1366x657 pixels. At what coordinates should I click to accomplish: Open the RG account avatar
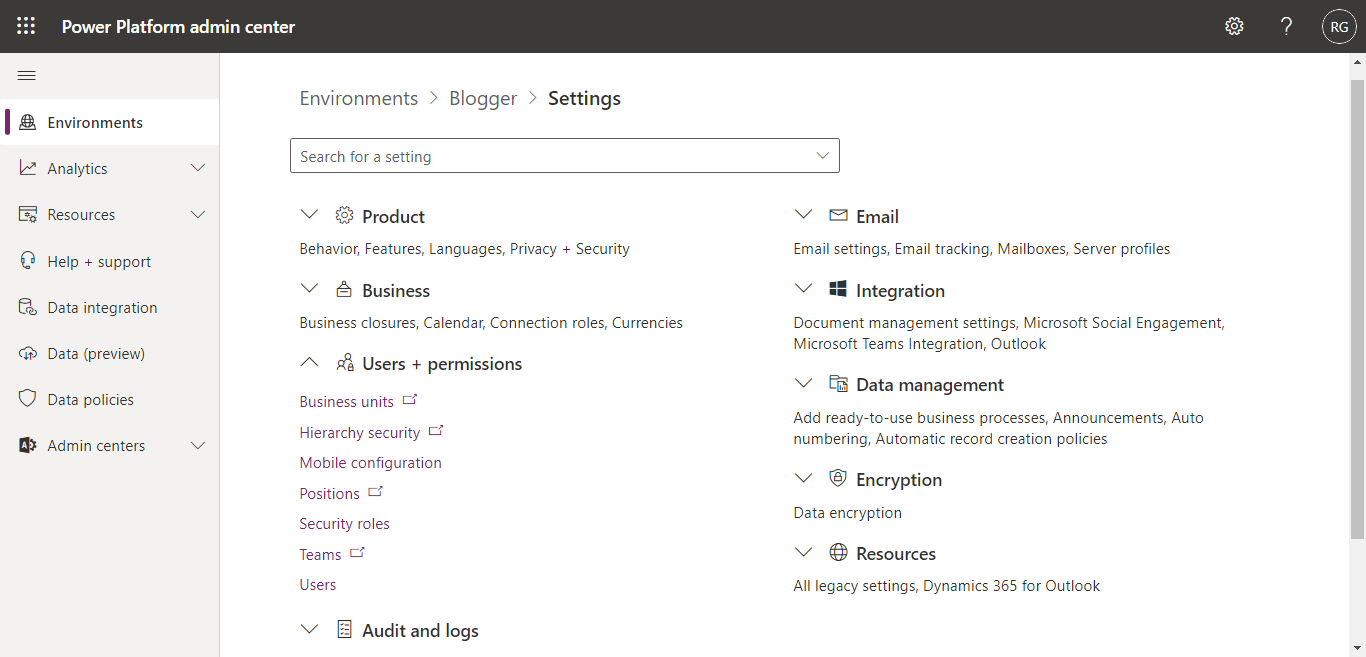coord(1339,27)
